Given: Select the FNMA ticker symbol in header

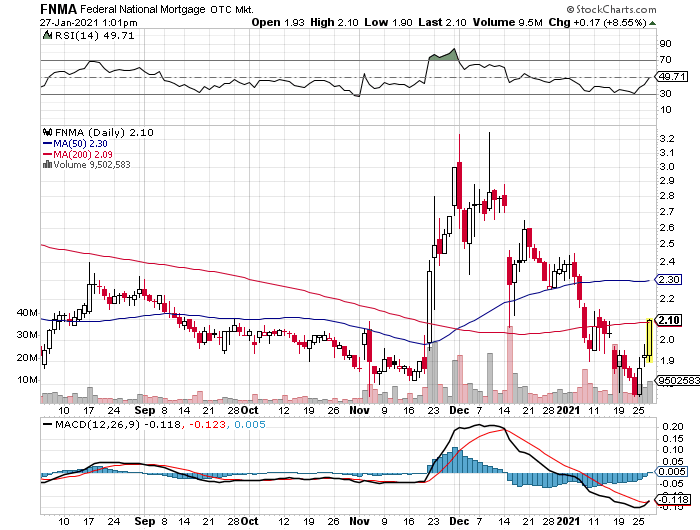Looking at the screenshot, I should (58, 9).
